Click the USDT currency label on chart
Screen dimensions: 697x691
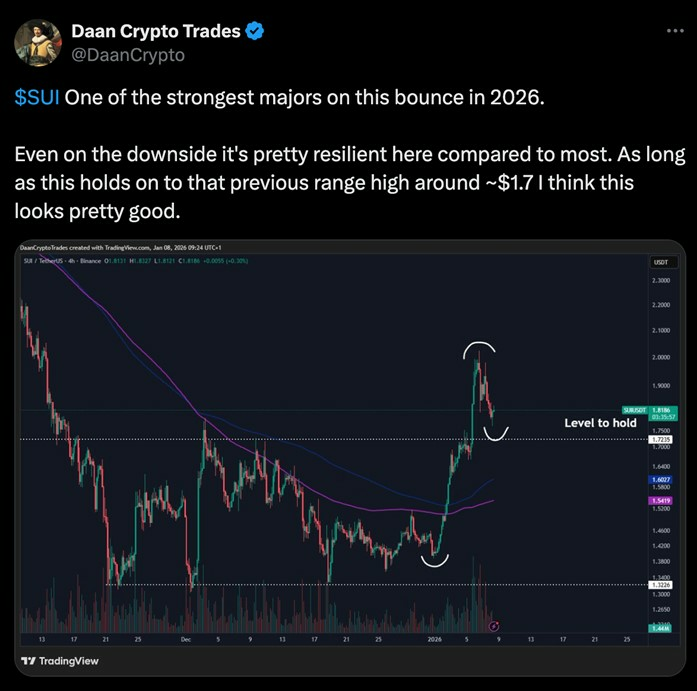(659, 262)
